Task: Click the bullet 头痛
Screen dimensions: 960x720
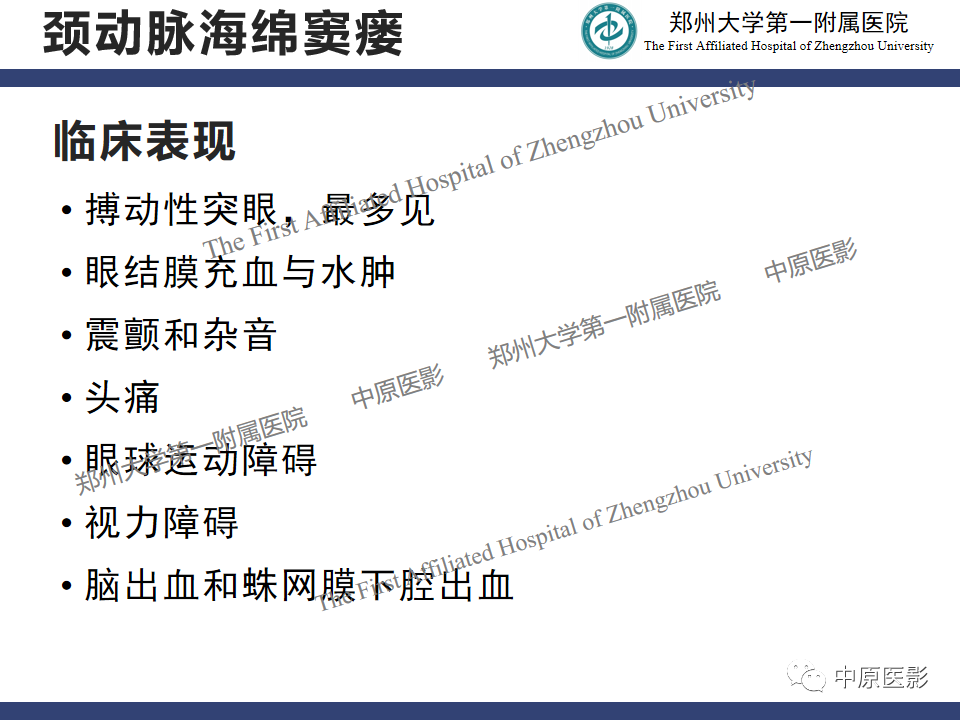Action: click(122, 398)
